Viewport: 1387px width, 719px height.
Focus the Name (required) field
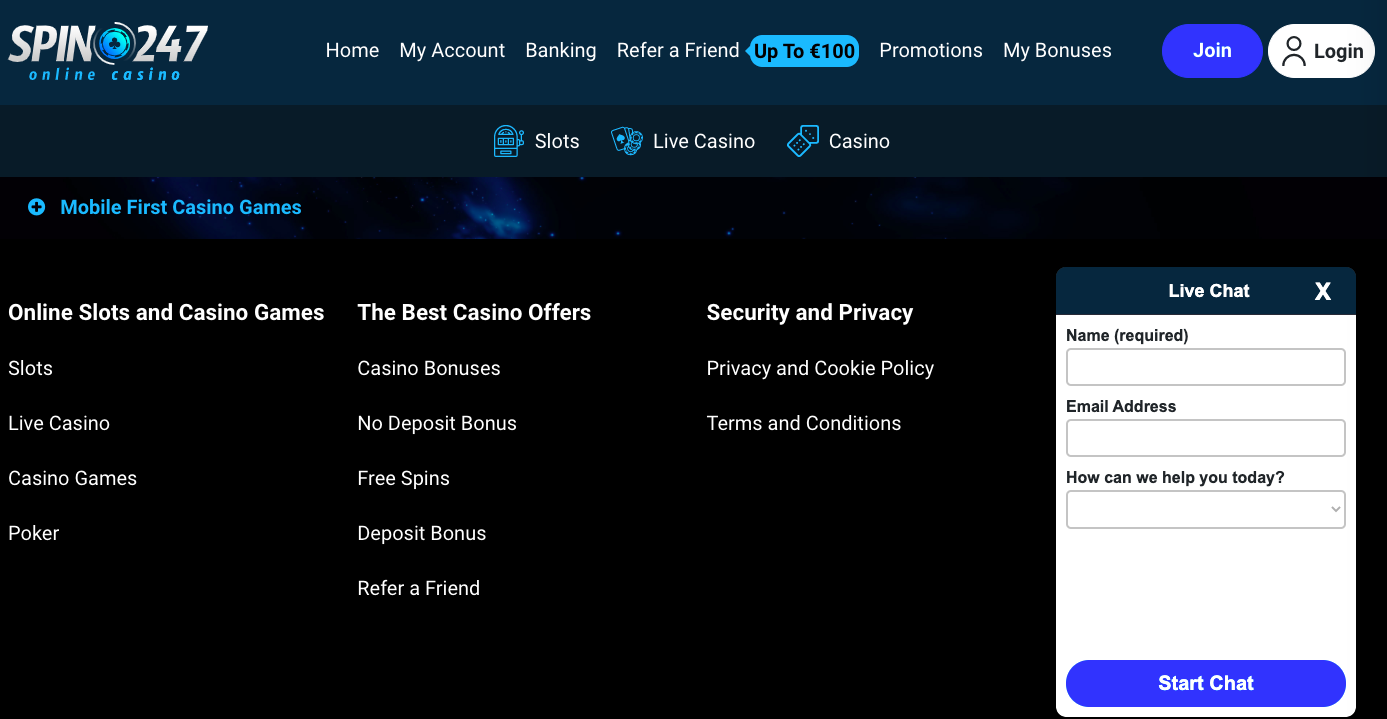1205,367
